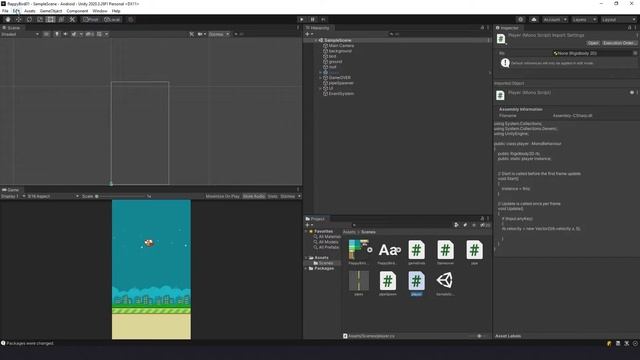Open the Window menu
This screenshot has height=360, width=640.
coord(100,11)
